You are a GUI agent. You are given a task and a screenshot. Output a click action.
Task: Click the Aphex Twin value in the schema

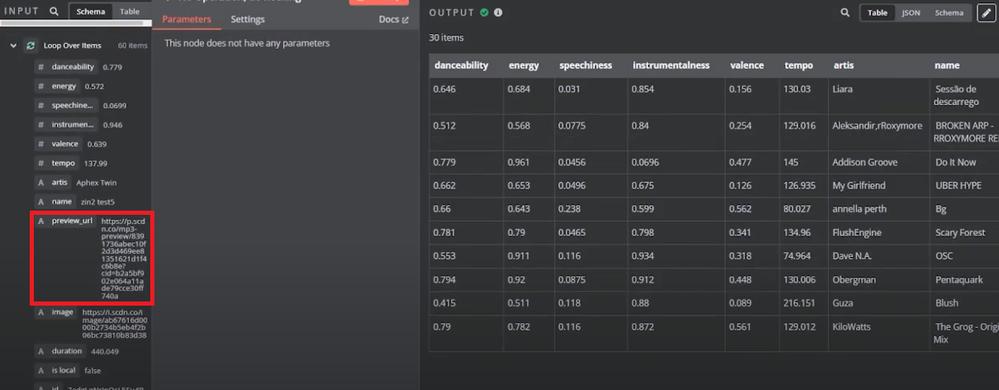click(96, 182)
